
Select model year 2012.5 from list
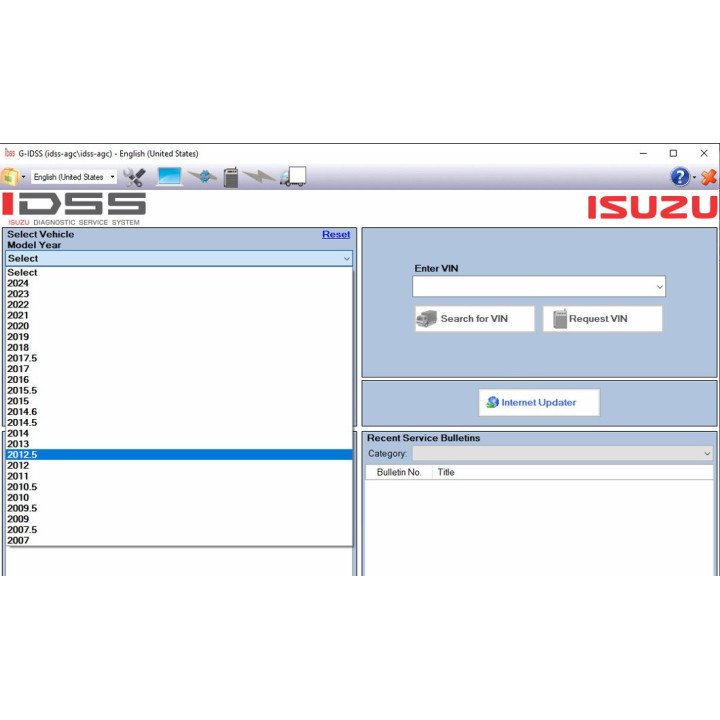pos(179,455)
